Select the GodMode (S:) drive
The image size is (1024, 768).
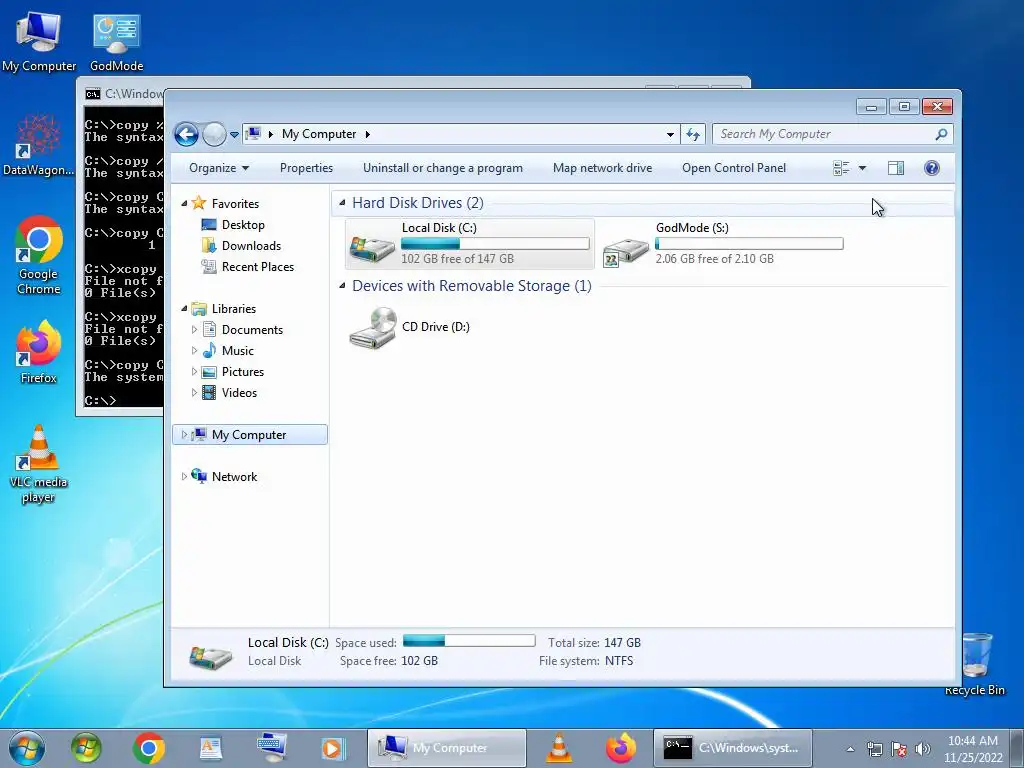tap(723, 244)
